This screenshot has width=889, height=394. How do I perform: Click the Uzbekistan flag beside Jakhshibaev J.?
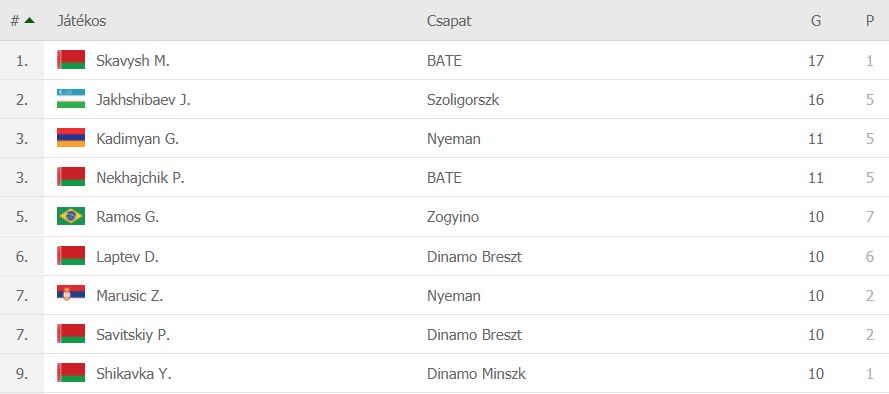[71, 99]
